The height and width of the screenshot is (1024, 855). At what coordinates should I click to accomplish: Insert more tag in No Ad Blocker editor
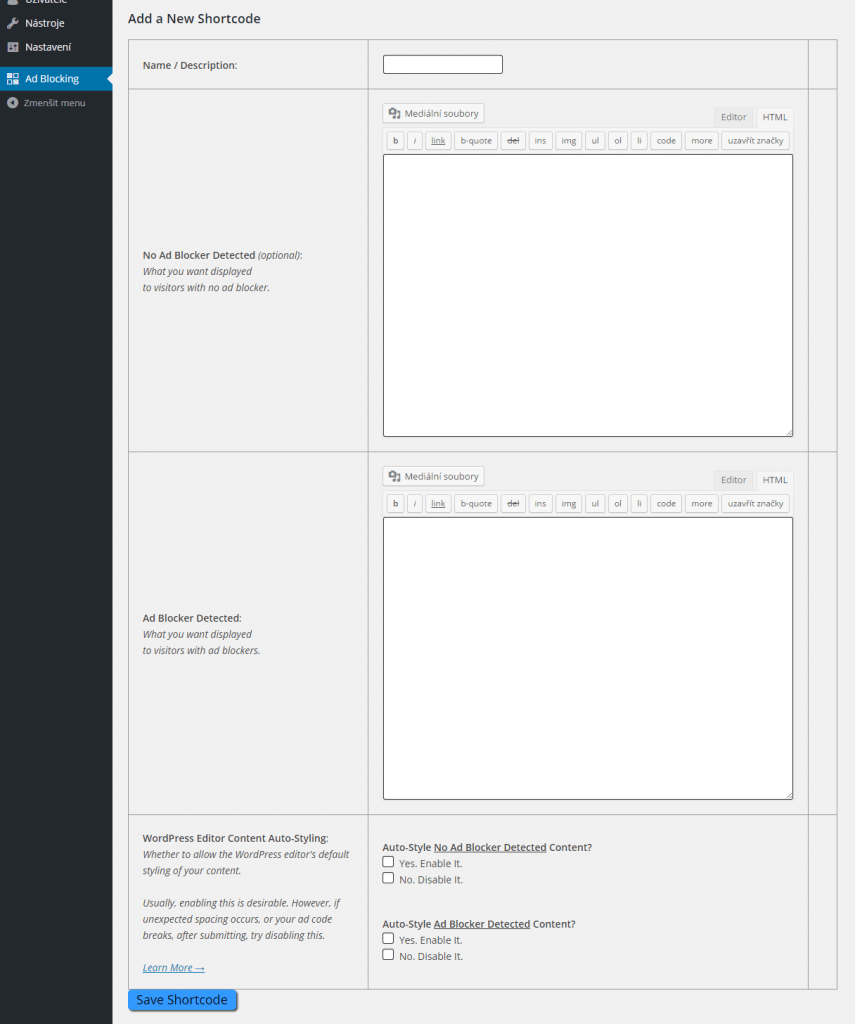pos(702,140)
